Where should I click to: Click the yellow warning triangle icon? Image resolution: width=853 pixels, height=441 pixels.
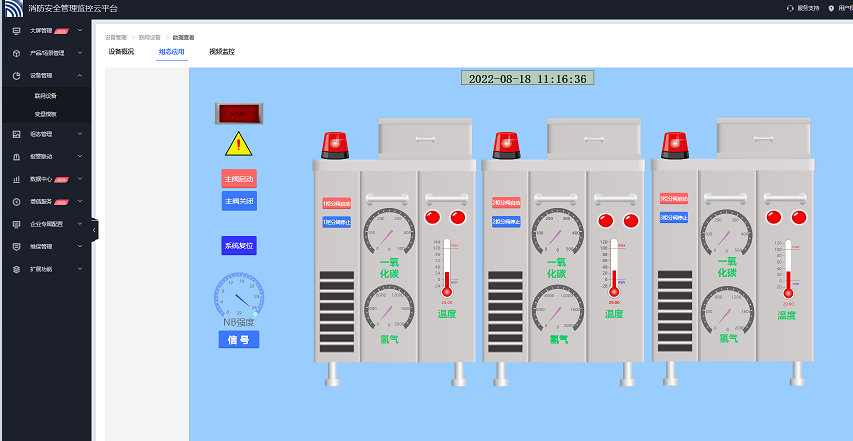239,144
